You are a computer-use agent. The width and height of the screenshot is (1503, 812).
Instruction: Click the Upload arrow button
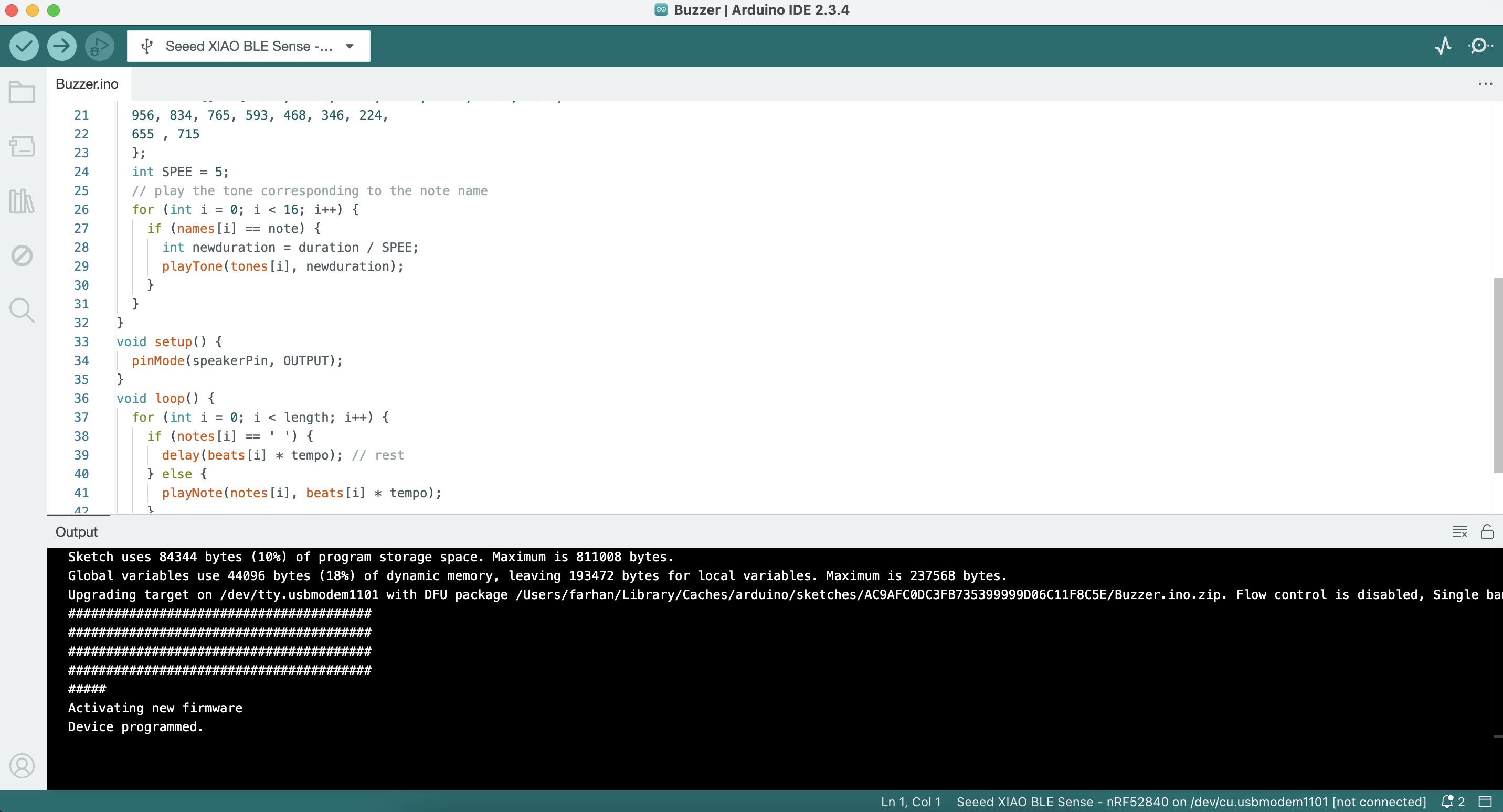point(62,46)
